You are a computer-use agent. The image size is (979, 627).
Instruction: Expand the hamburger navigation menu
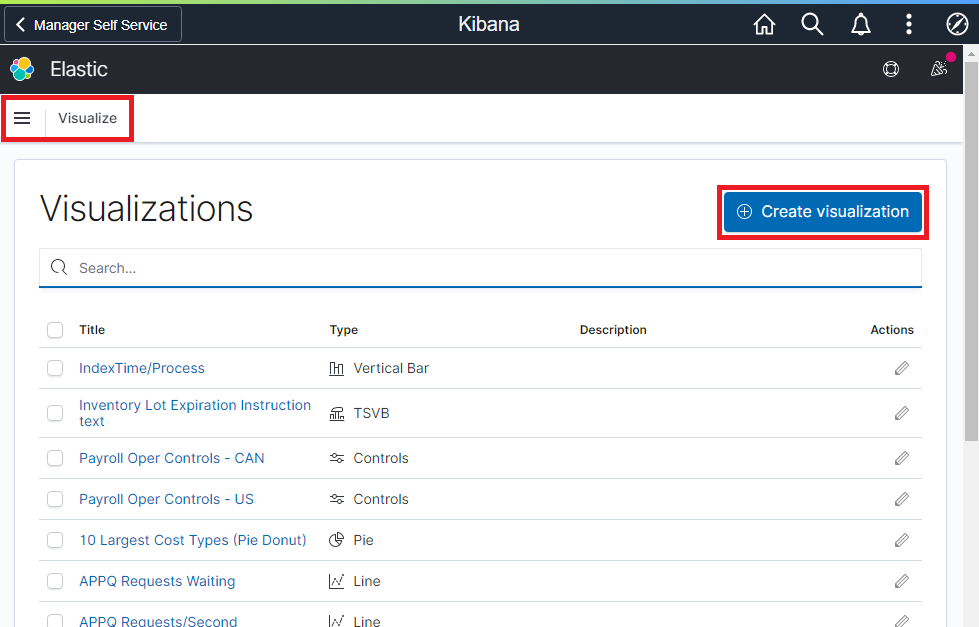tap(22, 118)
